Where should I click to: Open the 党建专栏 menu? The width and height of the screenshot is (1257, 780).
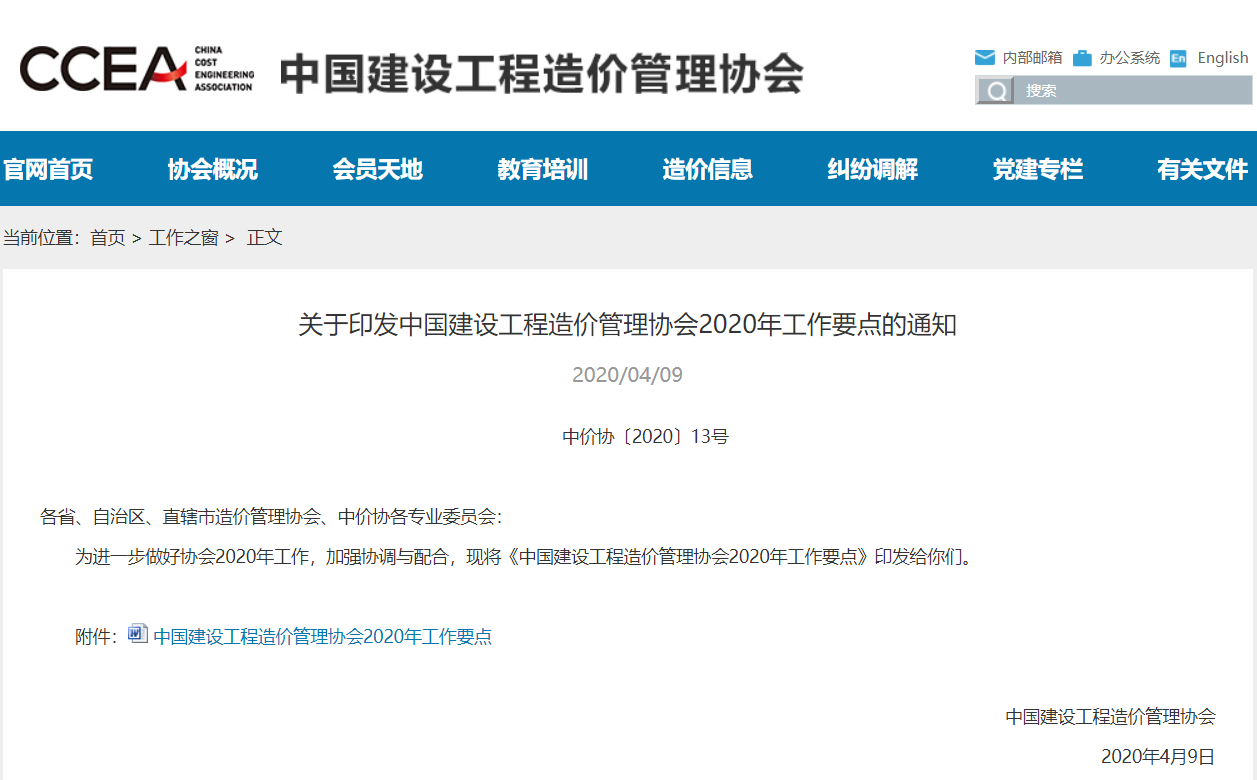coord(1037,169)
